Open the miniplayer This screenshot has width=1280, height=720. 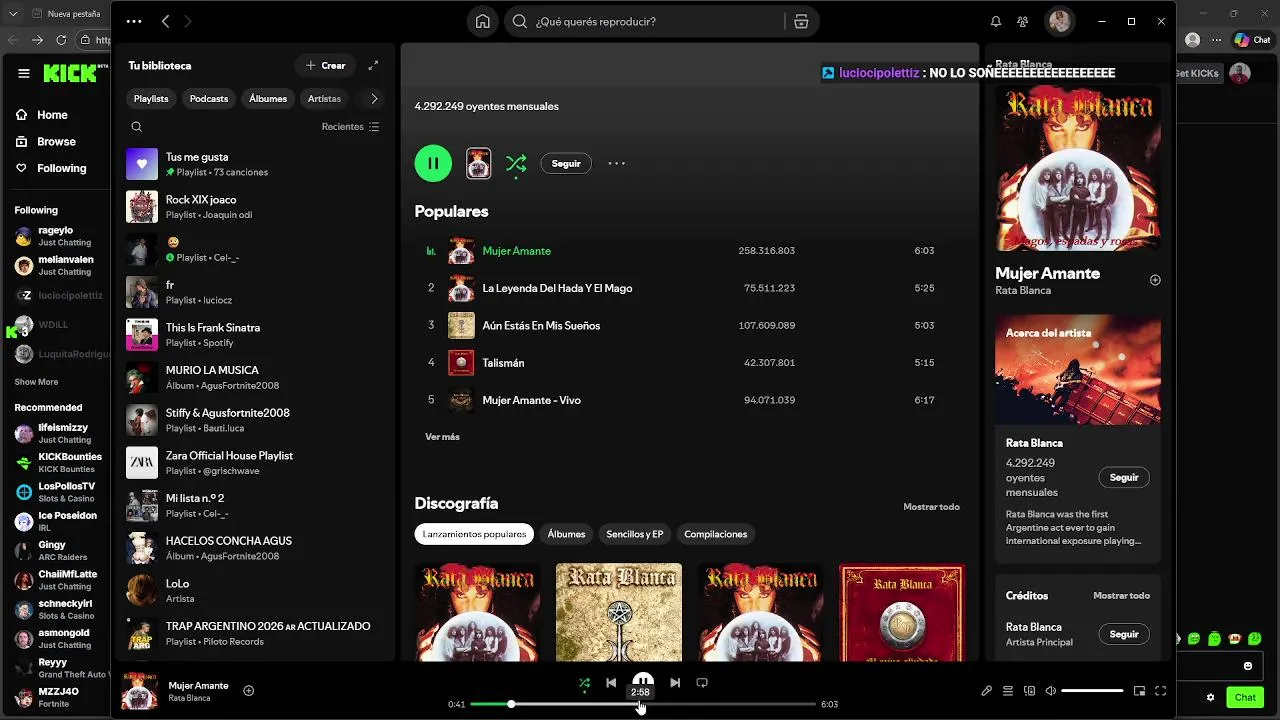pyautogui.click(x=1139, y=691)
